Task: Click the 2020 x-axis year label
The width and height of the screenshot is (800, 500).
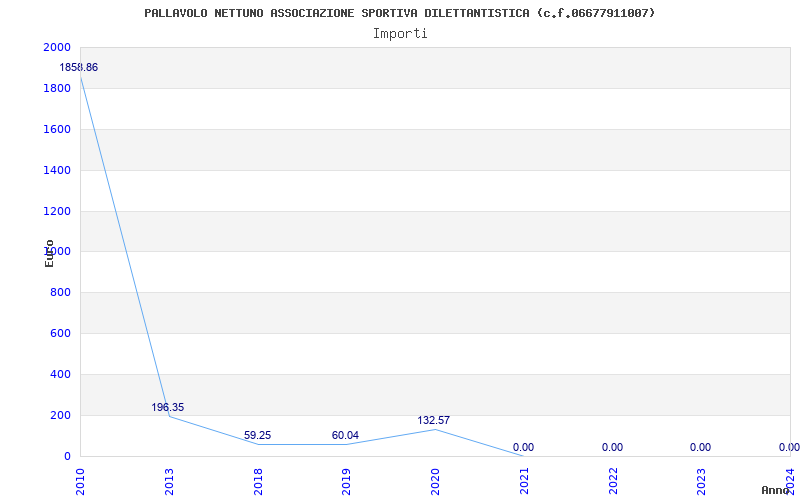Action: click(435, 482)
